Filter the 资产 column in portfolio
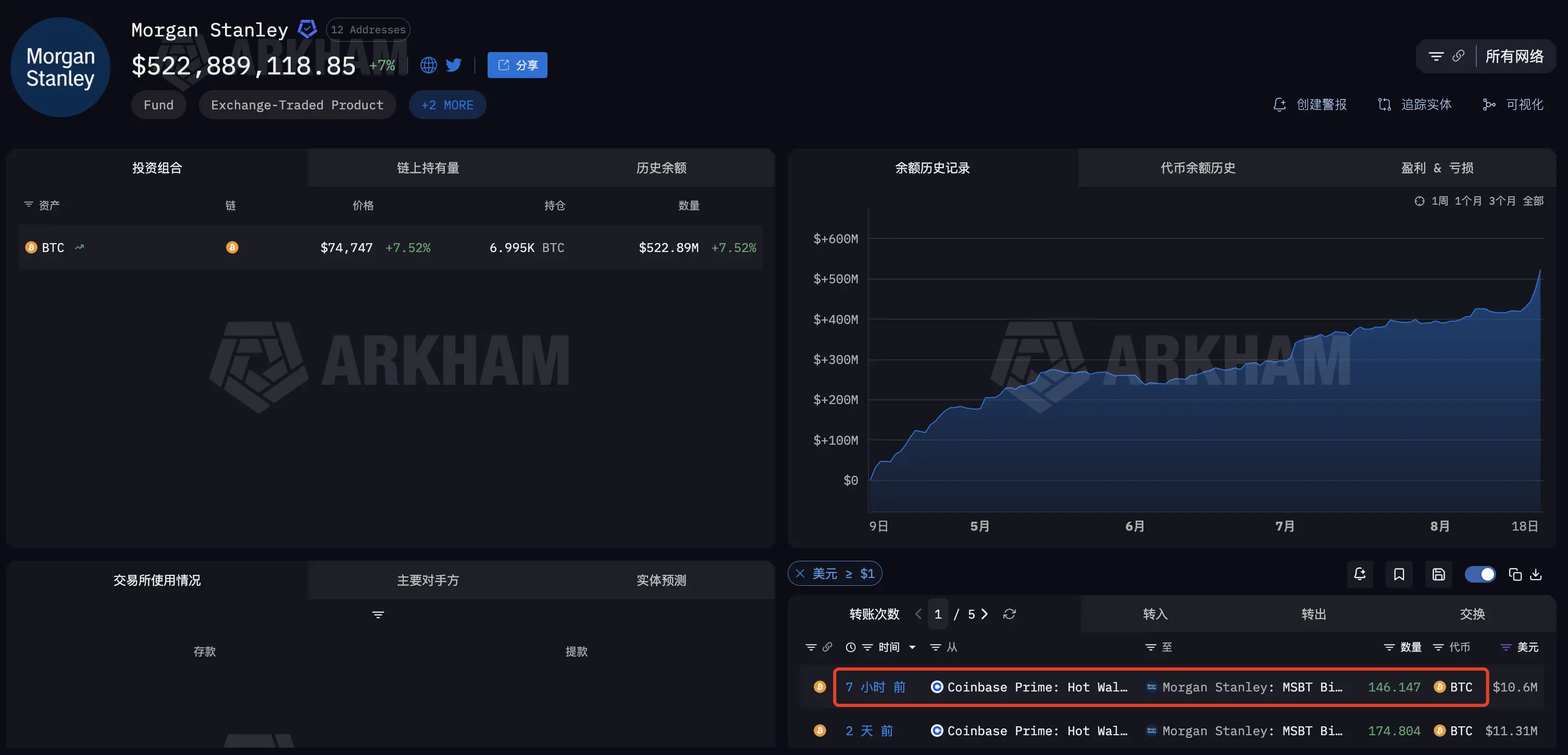 pyautogui.click(x=29, y=205)
